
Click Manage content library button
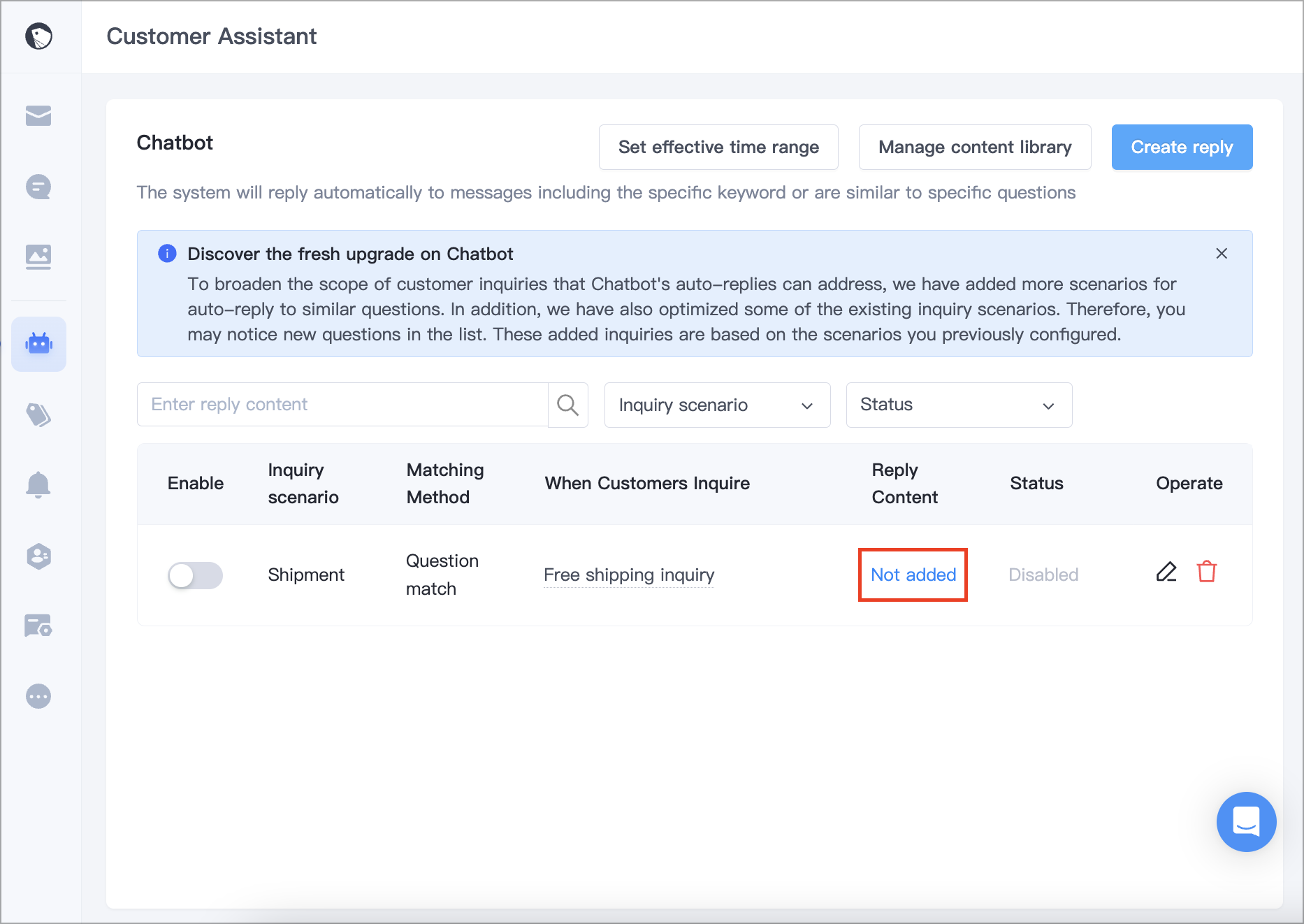pyautogui.click(x=975, y=147)
